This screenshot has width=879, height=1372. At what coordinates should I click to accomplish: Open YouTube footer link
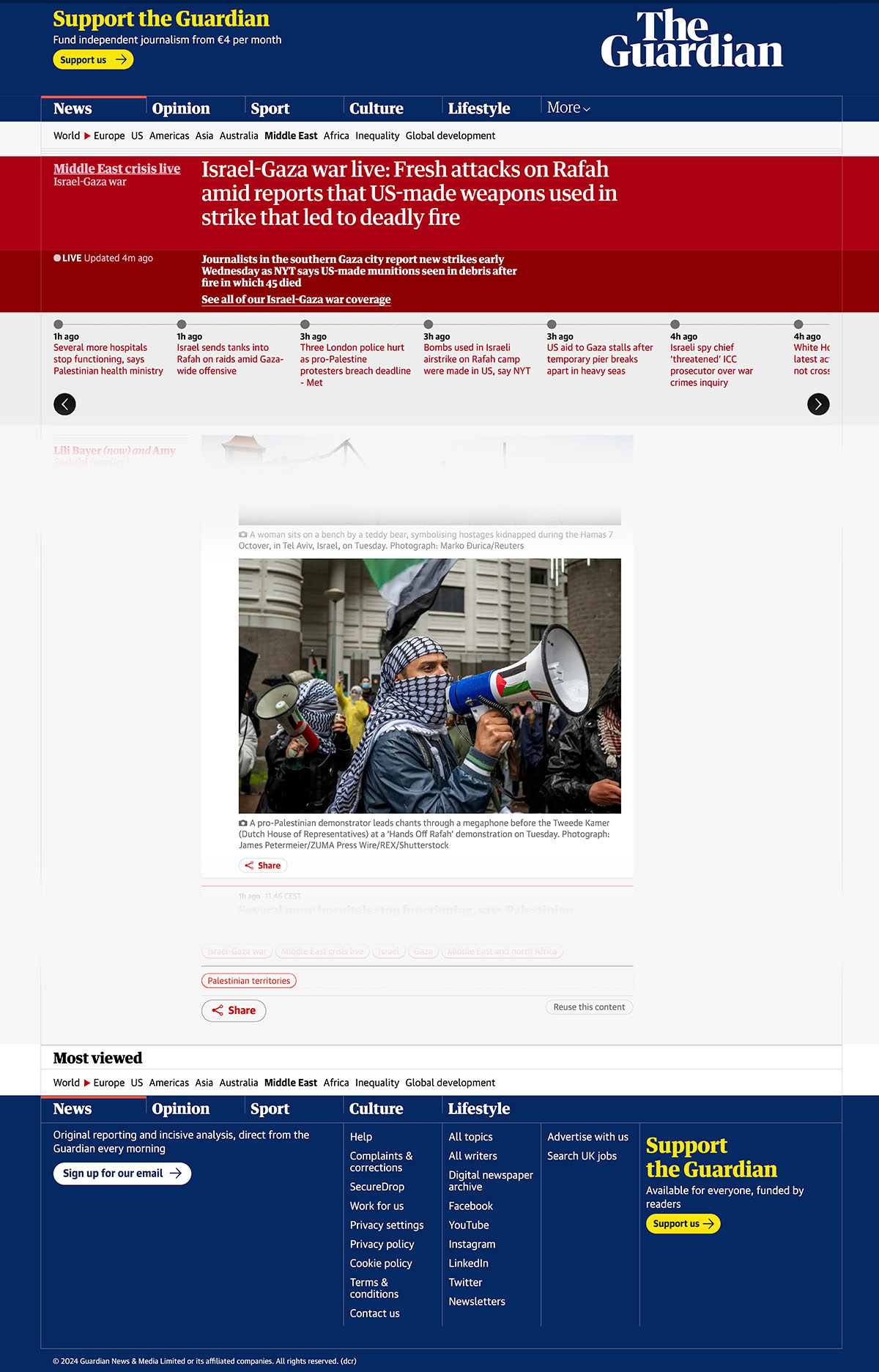(469, 1225)
